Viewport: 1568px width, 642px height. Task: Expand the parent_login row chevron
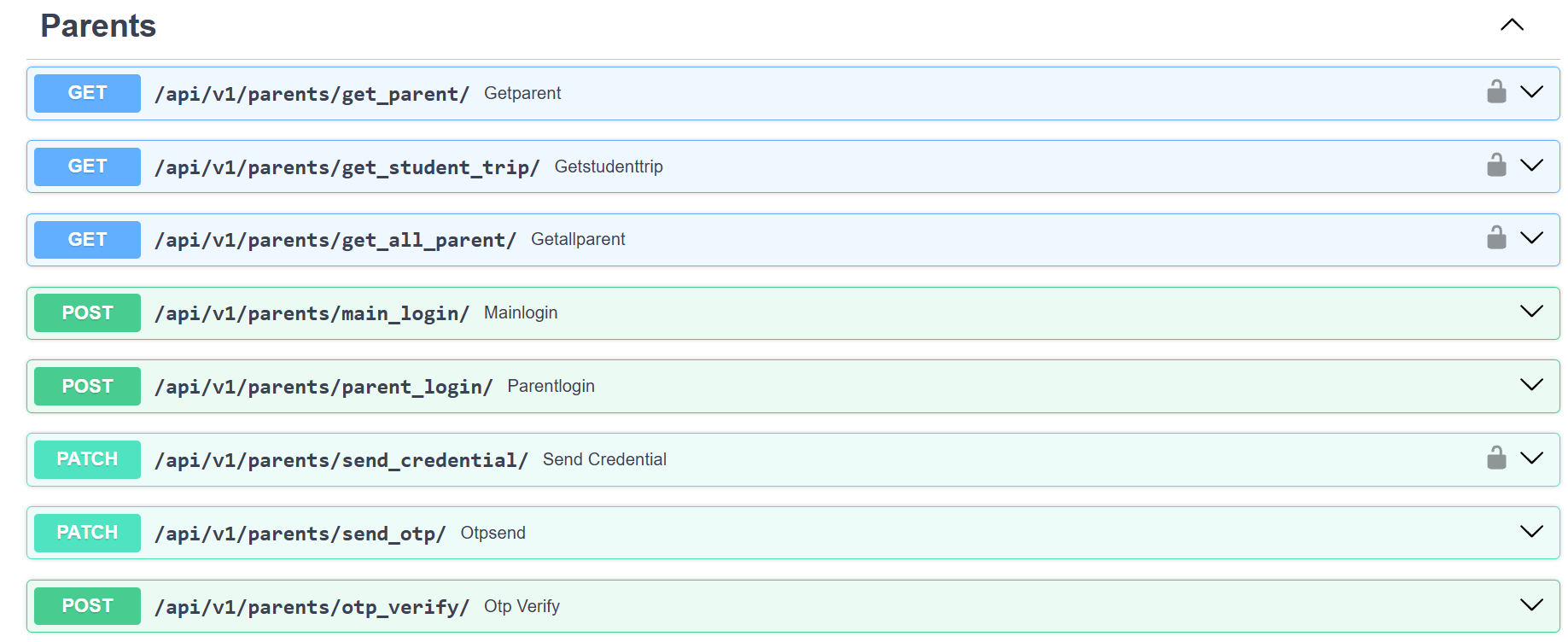click(1531, 385)
